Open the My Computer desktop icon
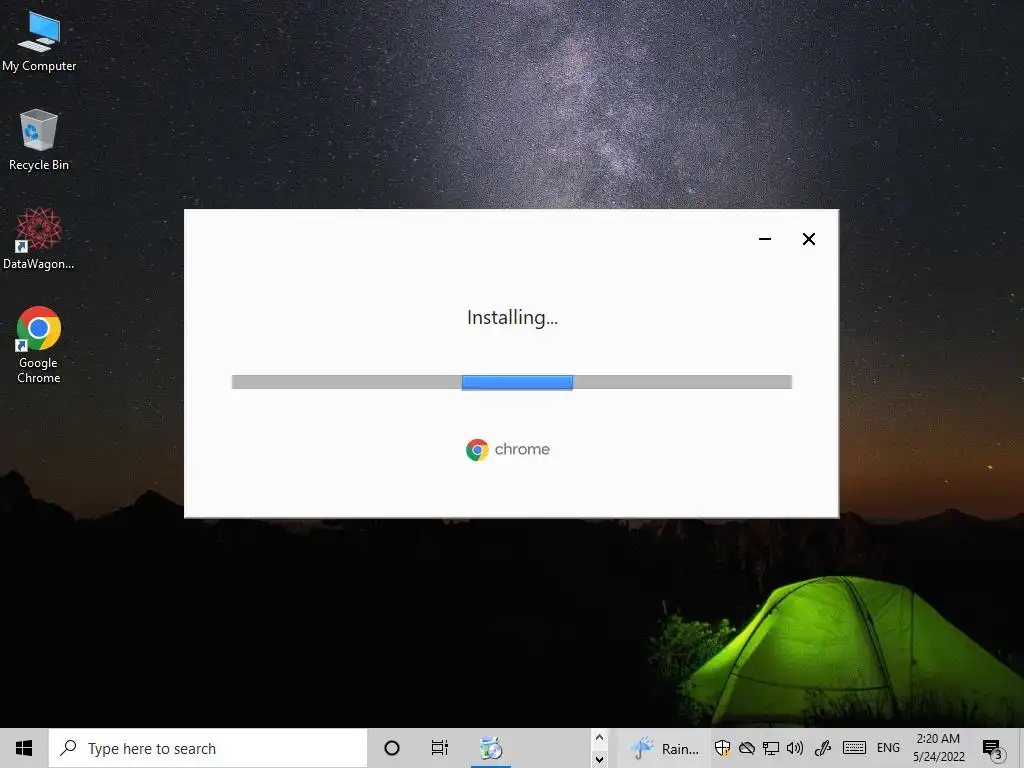Screen dimensions: 1024x768 (x=39, y=41)
